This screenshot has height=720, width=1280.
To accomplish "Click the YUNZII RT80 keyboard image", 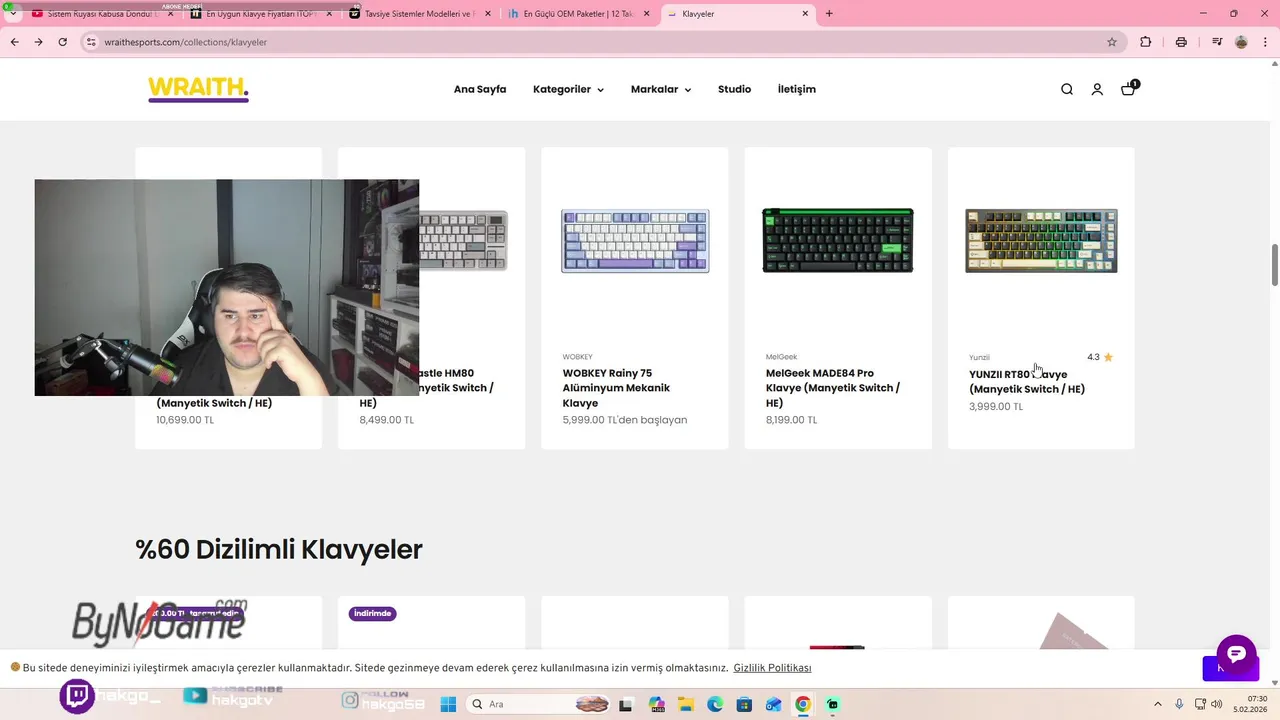I will coord(1041,241).
